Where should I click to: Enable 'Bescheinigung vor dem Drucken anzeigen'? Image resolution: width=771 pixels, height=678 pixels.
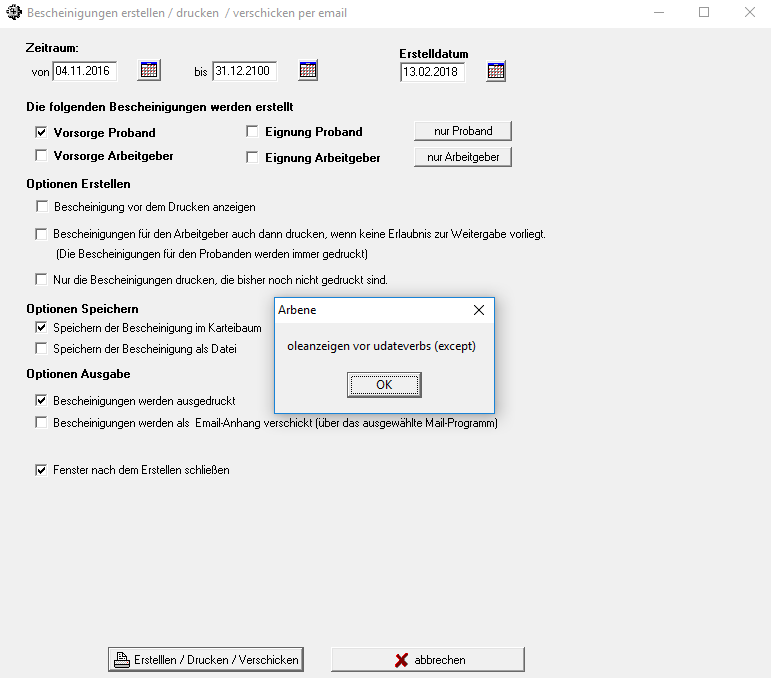41,207
